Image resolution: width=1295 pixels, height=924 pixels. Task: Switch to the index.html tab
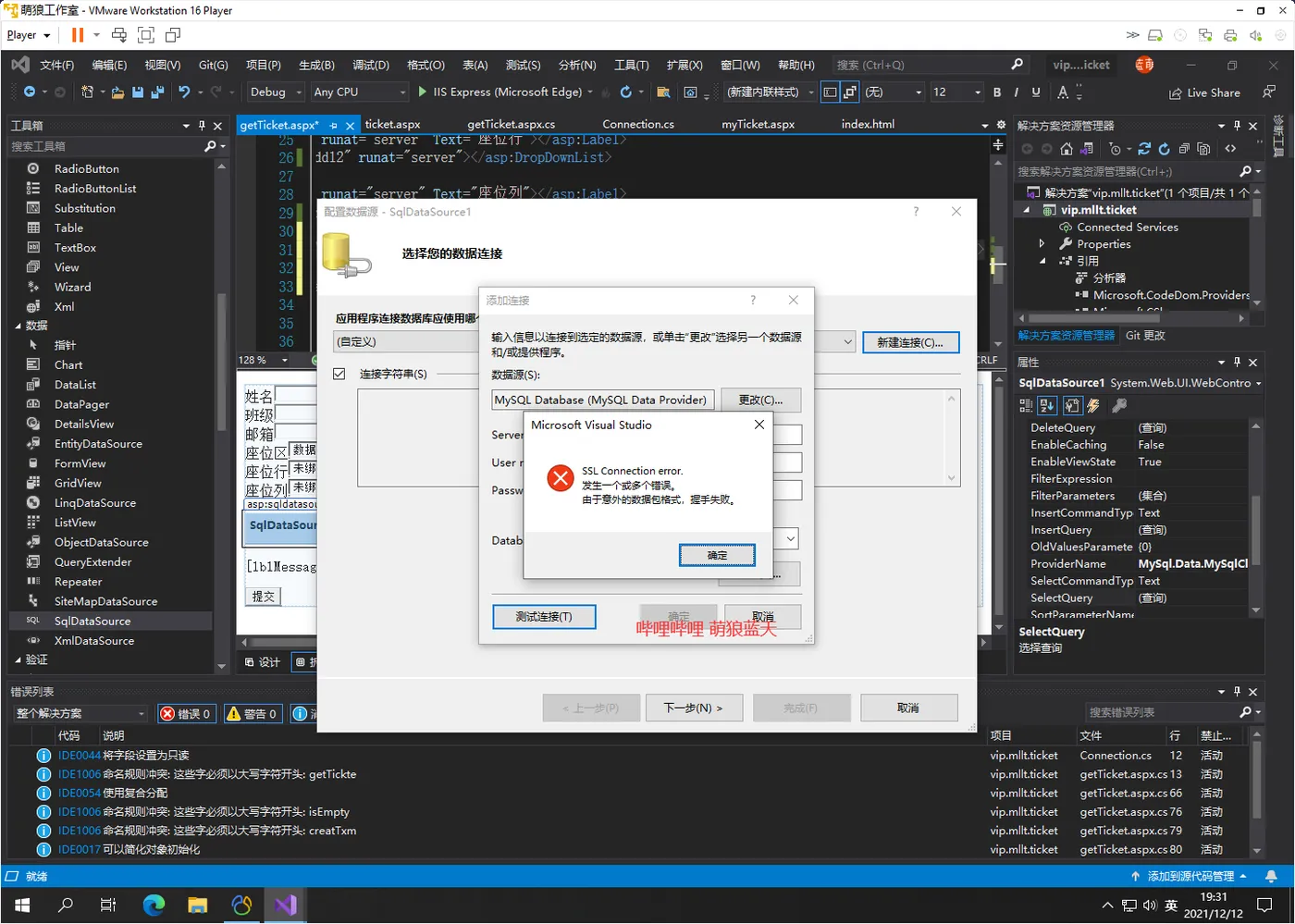pos(868,124)
